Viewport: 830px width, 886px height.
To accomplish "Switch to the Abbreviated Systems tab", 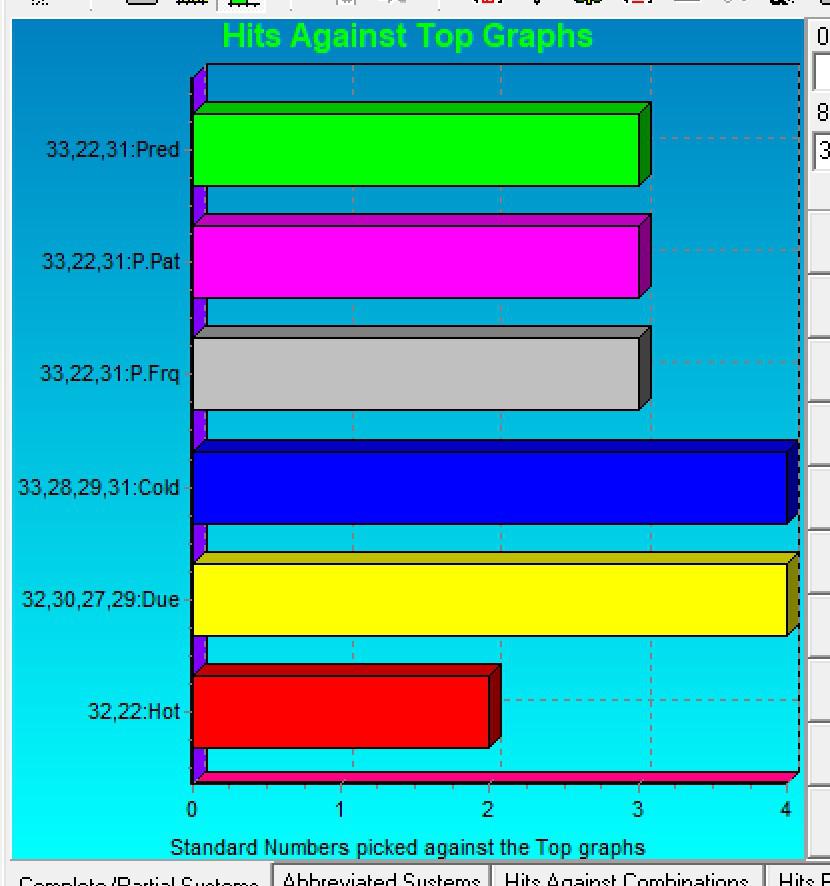I will click(381, 878).
